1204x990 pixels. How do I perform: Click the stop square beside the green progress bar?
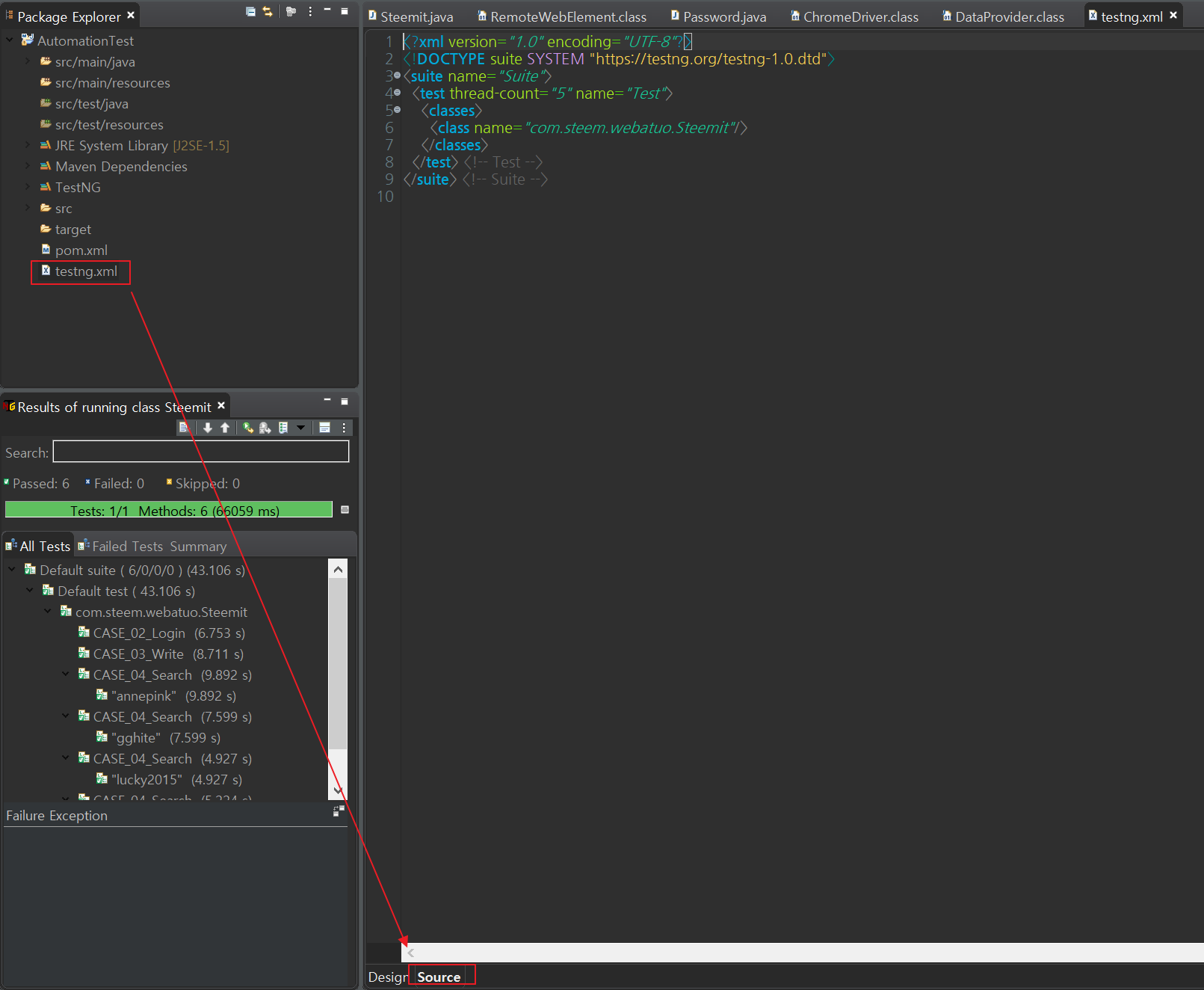click(x=345, y=510)
